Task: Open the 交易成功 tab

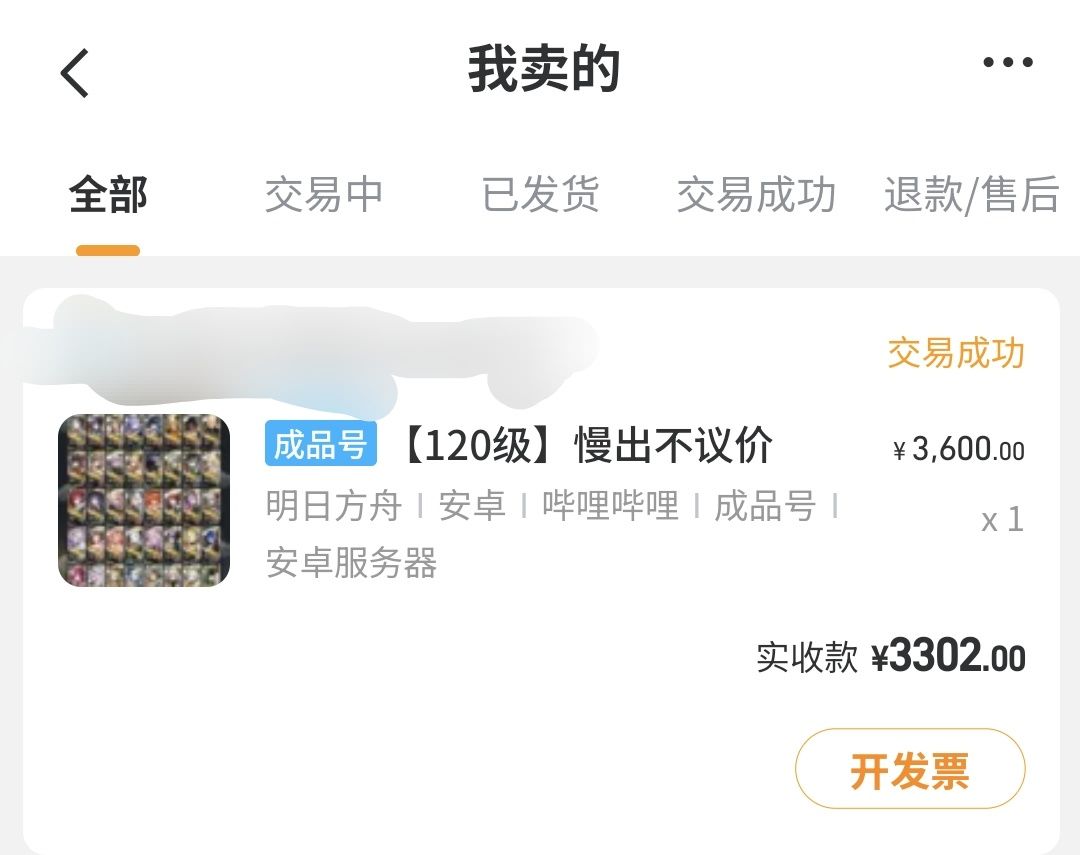Action: (x=756, y=194)
